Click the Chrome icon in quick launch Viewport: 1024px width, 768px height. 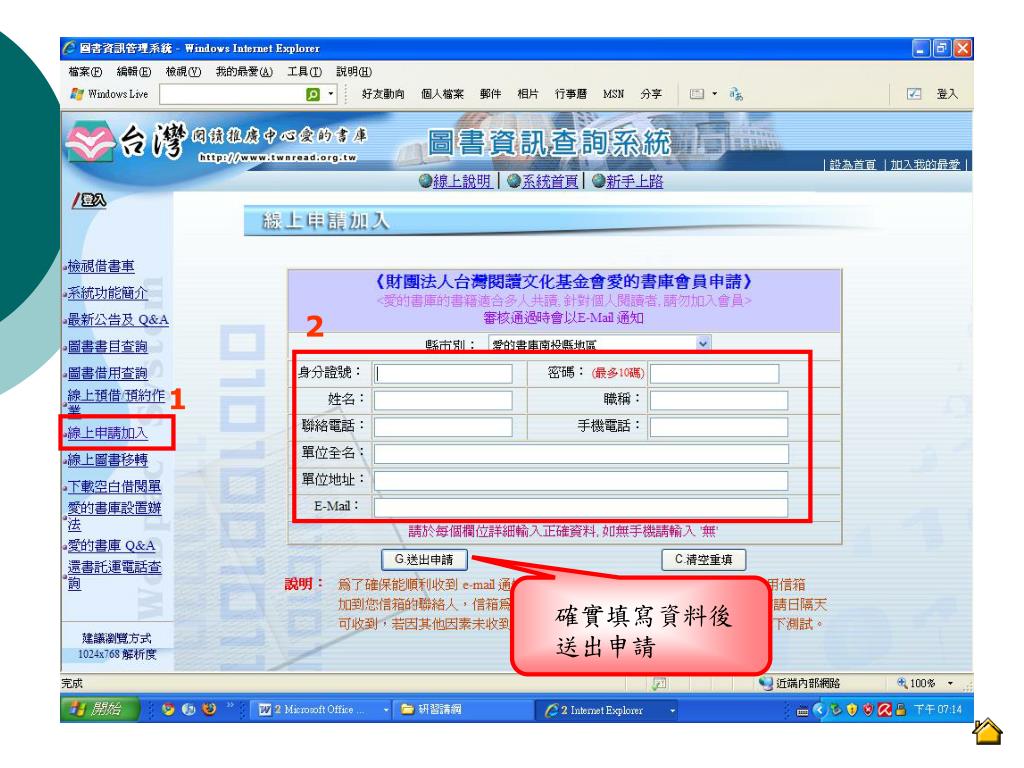point(168,709)
